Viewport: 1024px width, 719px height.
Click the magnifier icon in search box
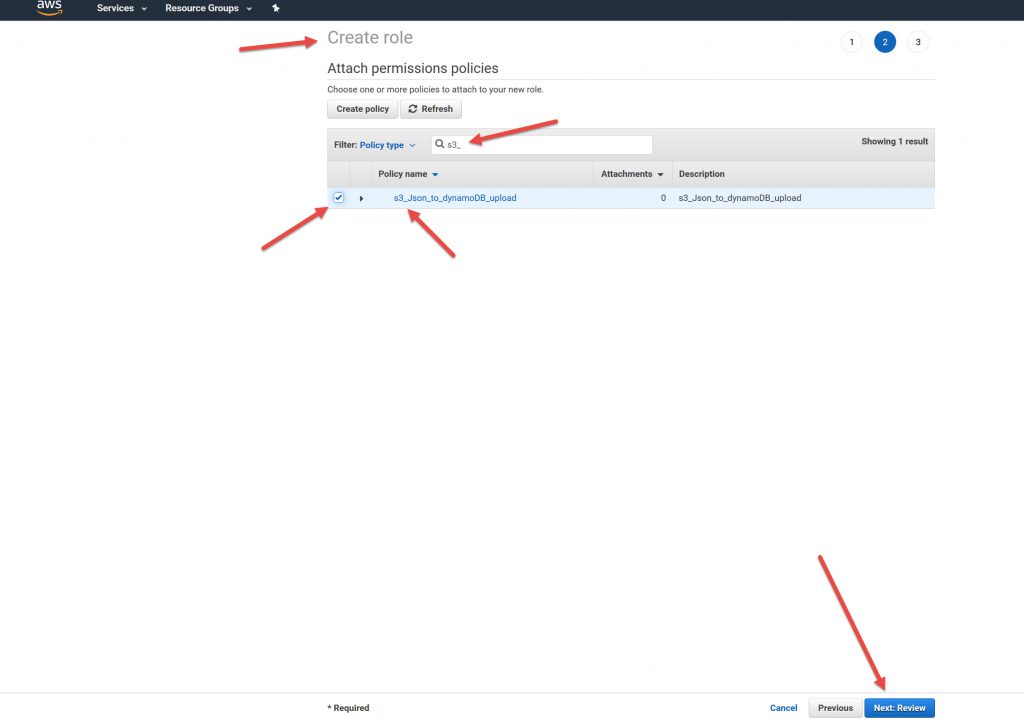(440, 145)
